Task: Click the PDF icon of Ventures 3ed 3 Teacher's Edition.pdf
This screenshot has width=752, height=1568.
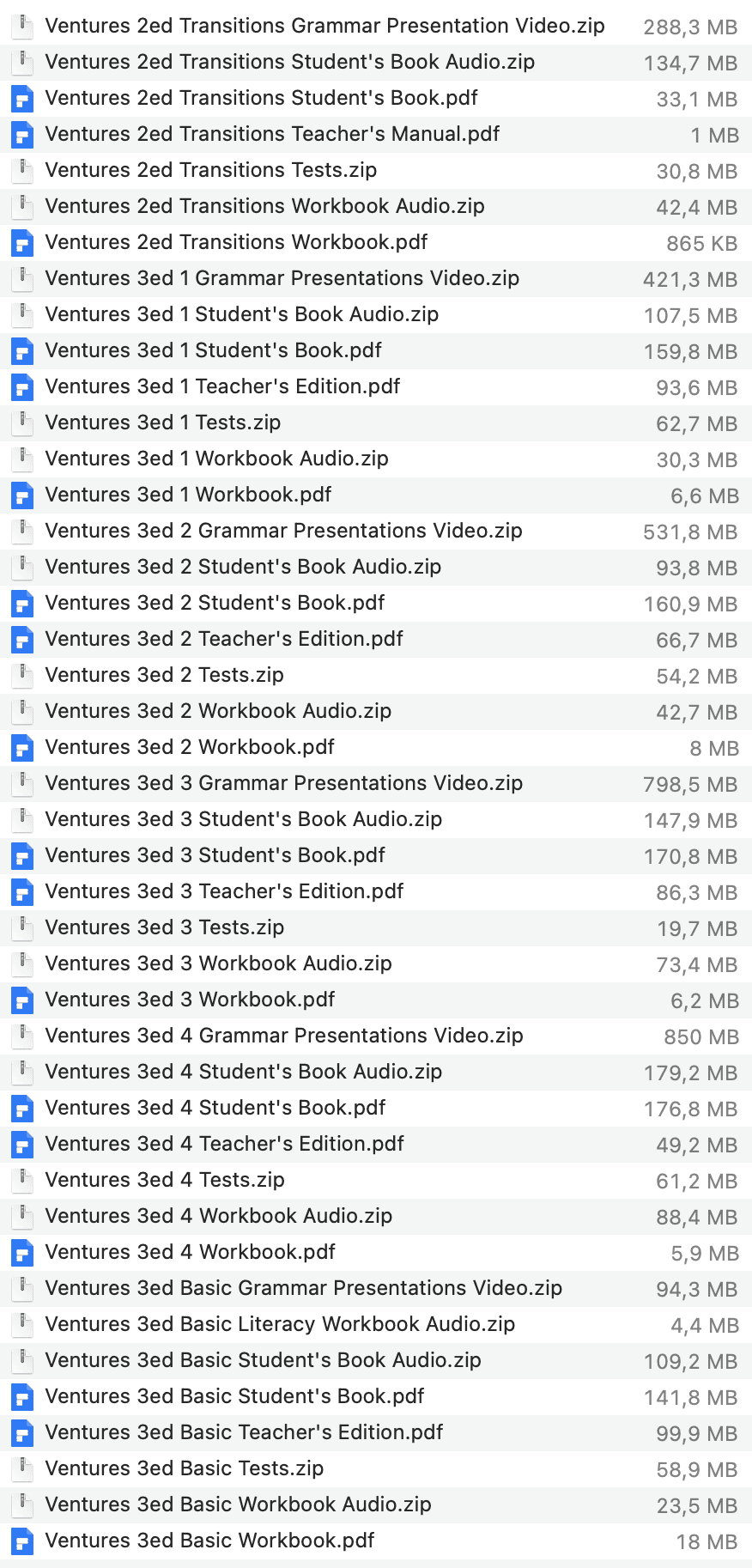Action: tap(22, 892)
